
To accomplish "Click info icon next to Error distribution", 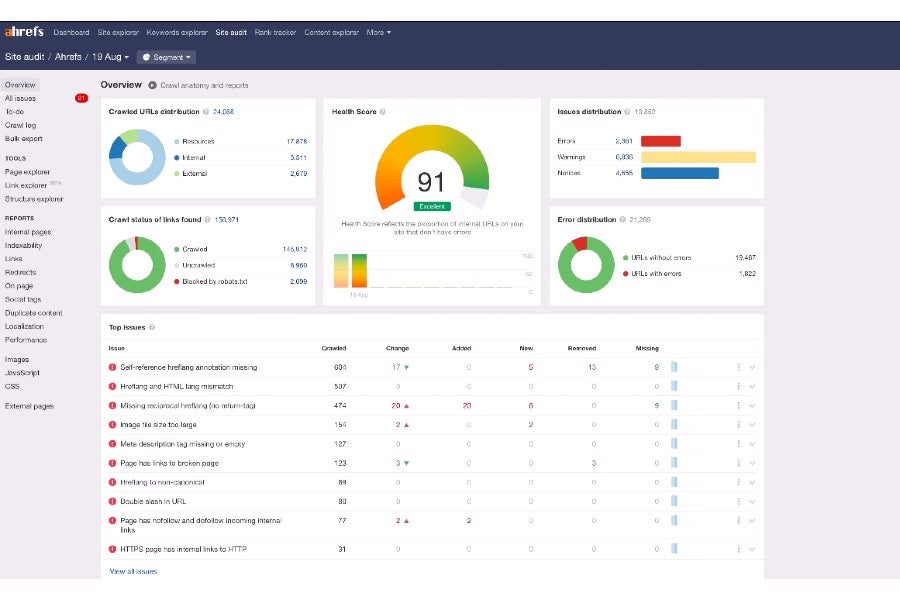I will (x=622, y=220).
